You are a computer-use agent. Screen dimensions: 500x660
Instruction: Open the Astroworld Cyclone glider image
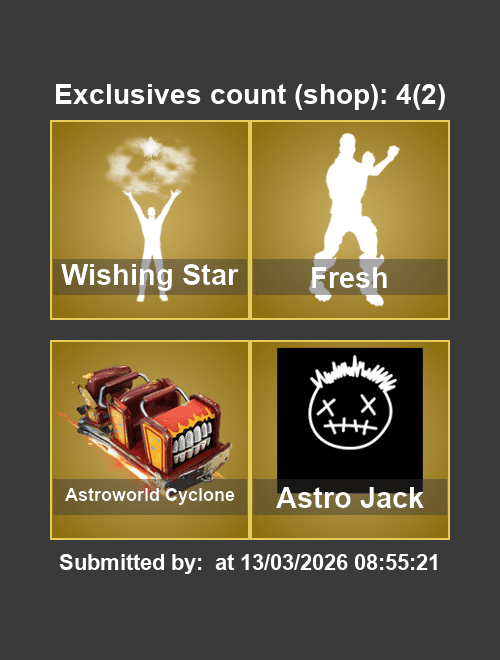pyautogui.click(x=149, y=427)
